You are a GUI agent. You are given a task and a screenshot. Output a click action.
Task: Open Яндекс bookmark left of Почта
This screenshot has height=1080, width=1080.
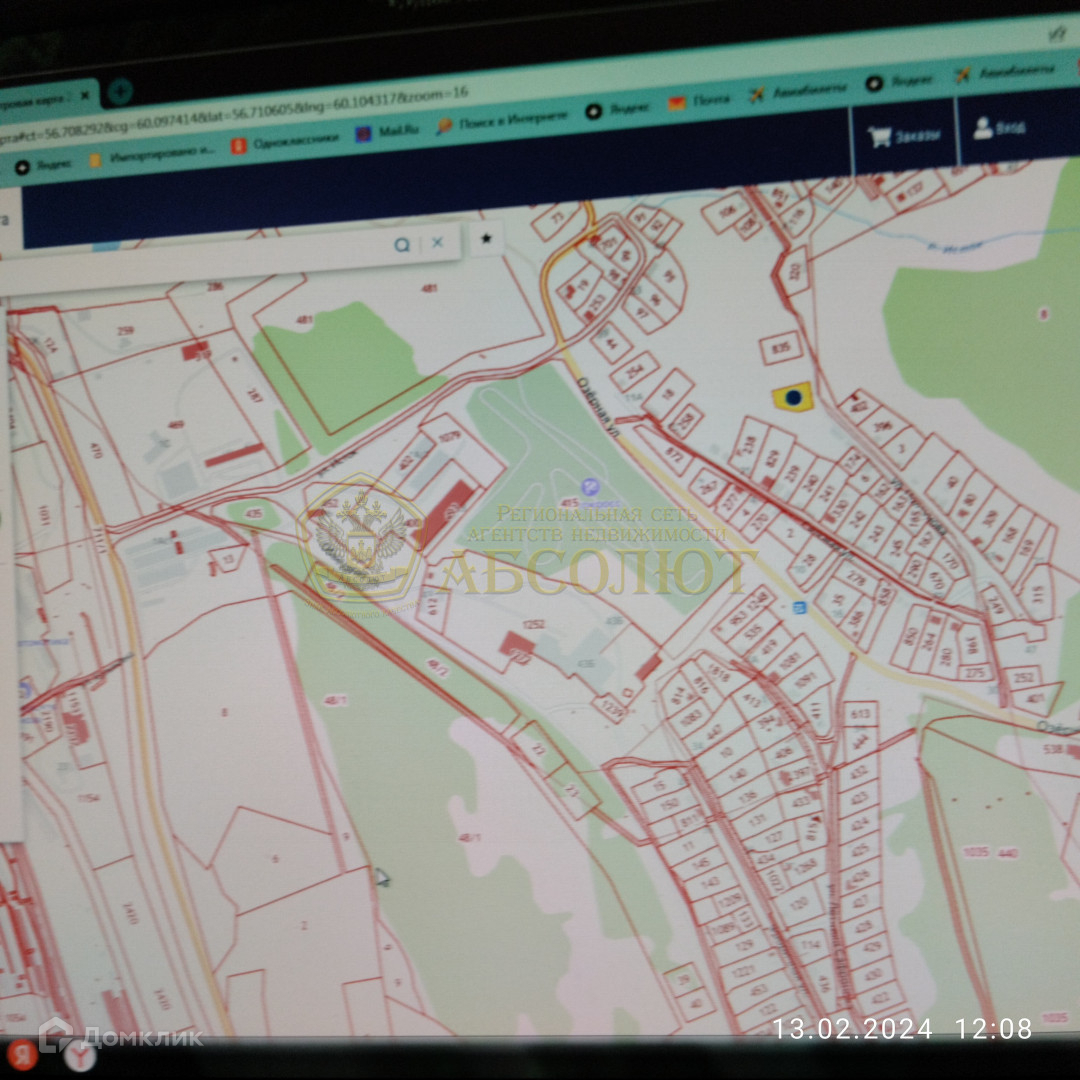617,109
